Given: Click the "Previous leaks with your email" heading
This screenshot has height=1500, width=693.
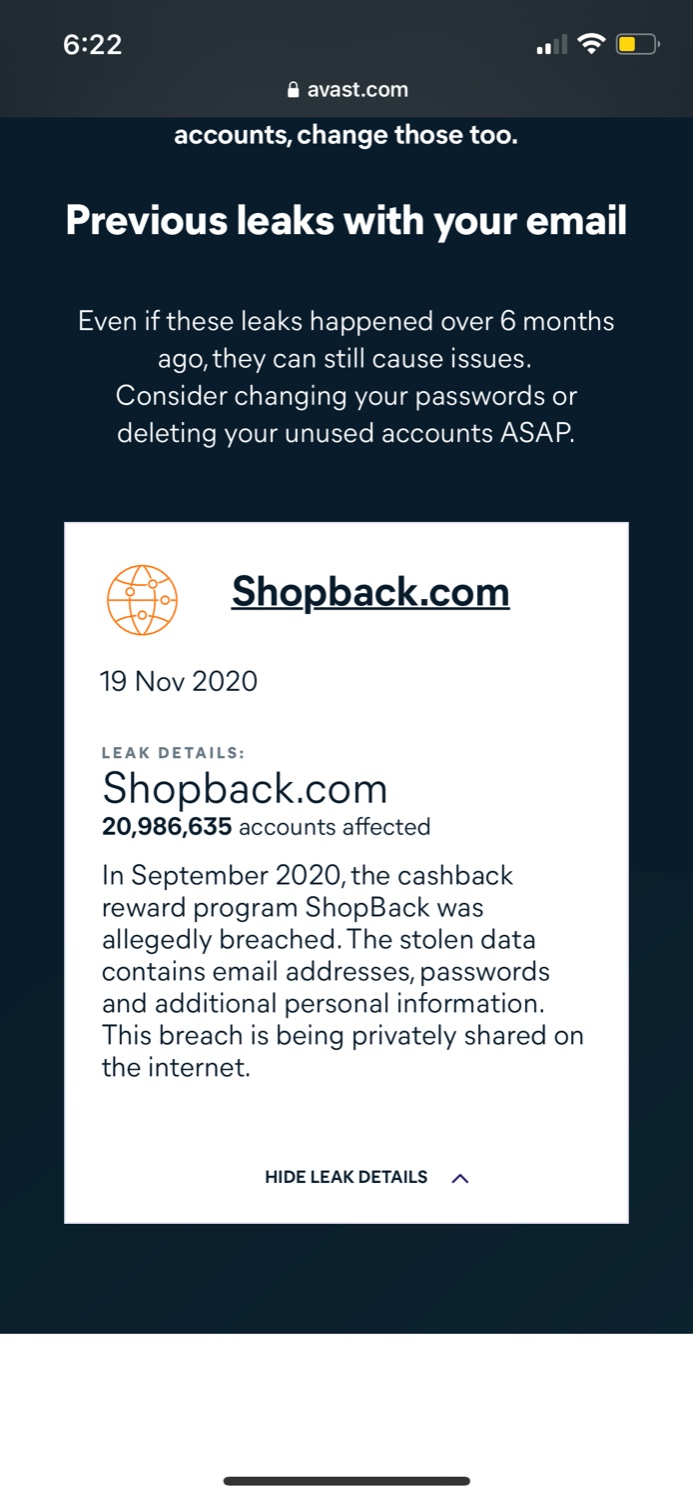Looking at the screenshot, I should [x=346, y=220].
